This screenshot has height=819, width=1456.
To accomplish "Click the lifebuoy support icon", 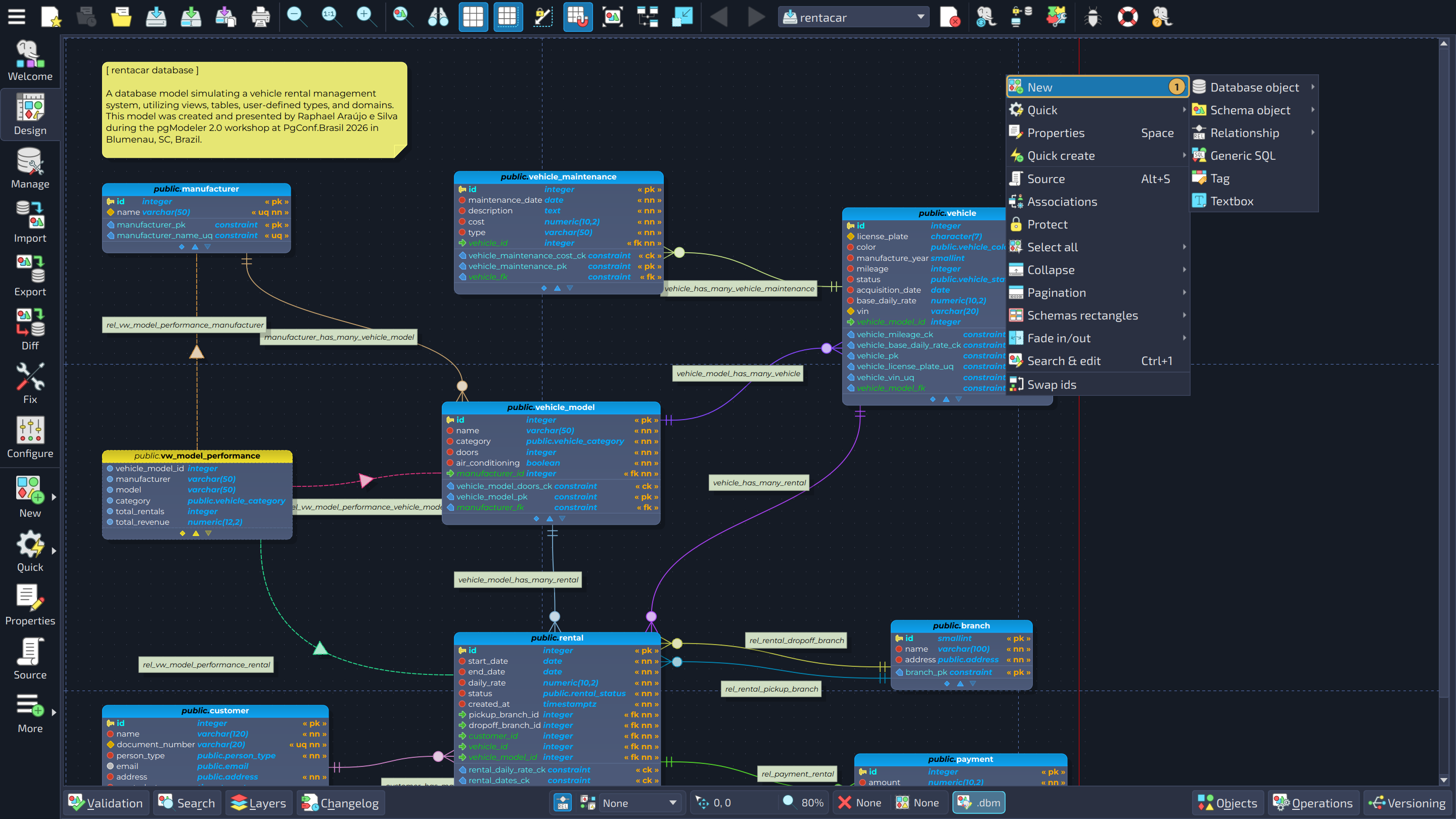I will 1127,17.
